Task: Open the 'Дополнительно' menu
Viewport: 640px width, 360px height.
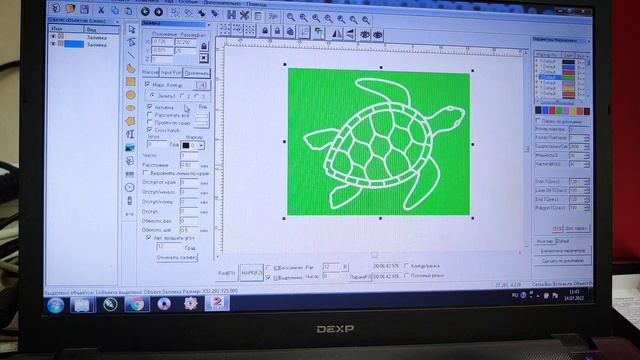Action: click(222, 3)
